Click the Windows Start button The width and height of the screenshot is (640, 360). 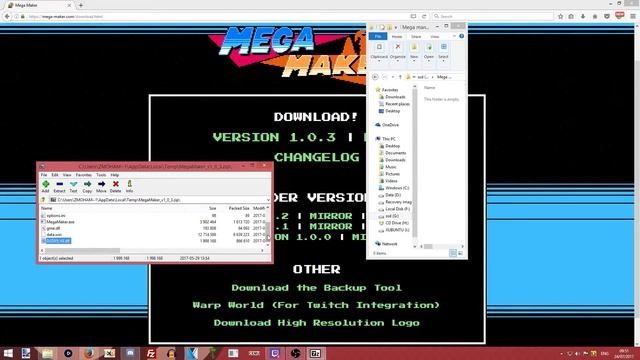8,353
